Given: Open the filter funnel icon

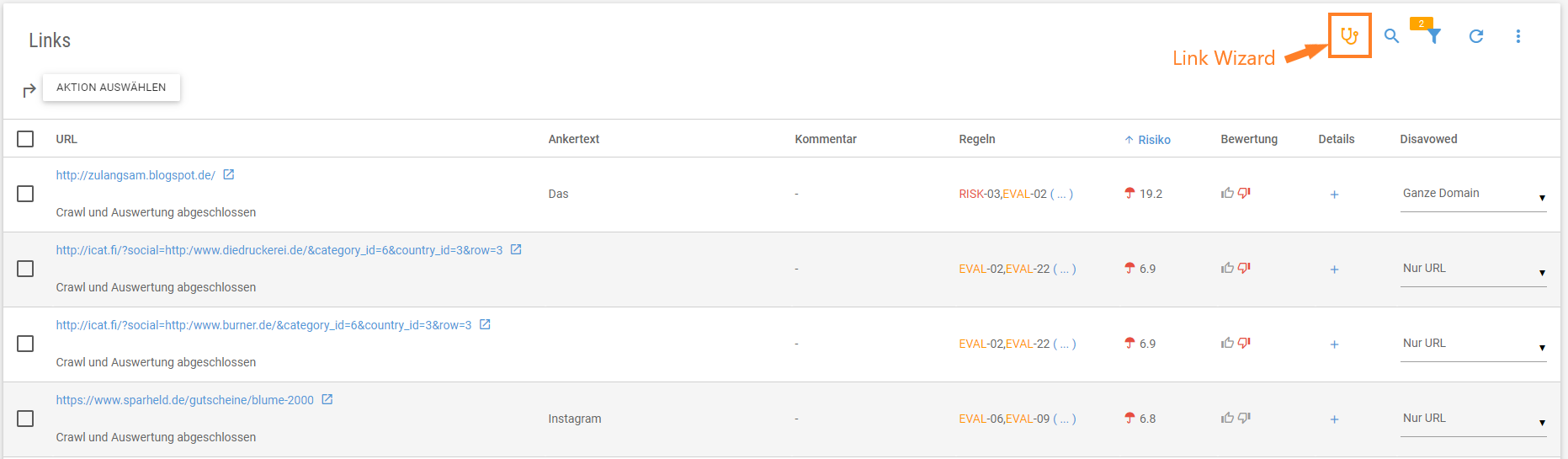Looking at the screenshot, I should [1434, 36].
